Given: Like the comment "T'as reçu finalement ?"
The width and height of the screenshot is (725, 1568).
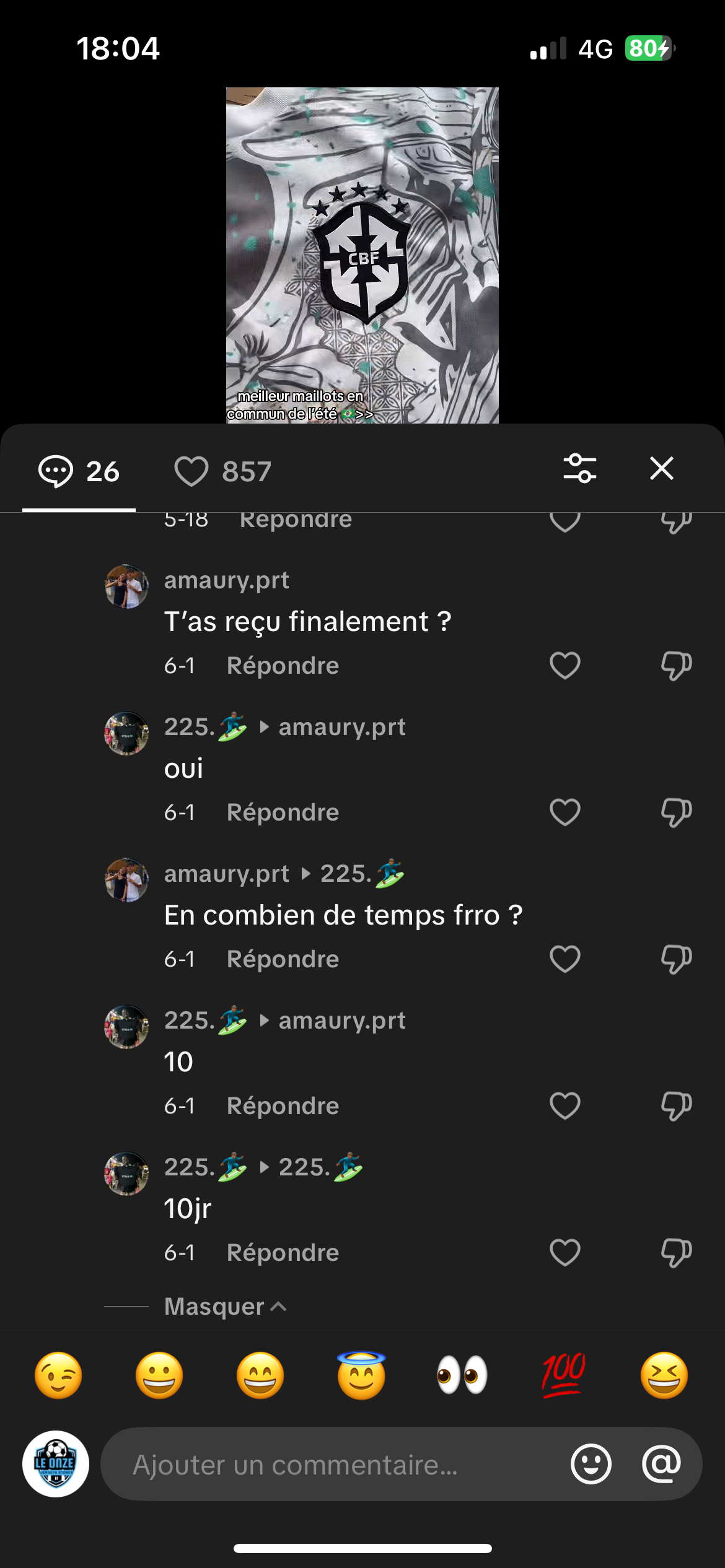Looking at the screenshot, I should (x=565, y=666).
